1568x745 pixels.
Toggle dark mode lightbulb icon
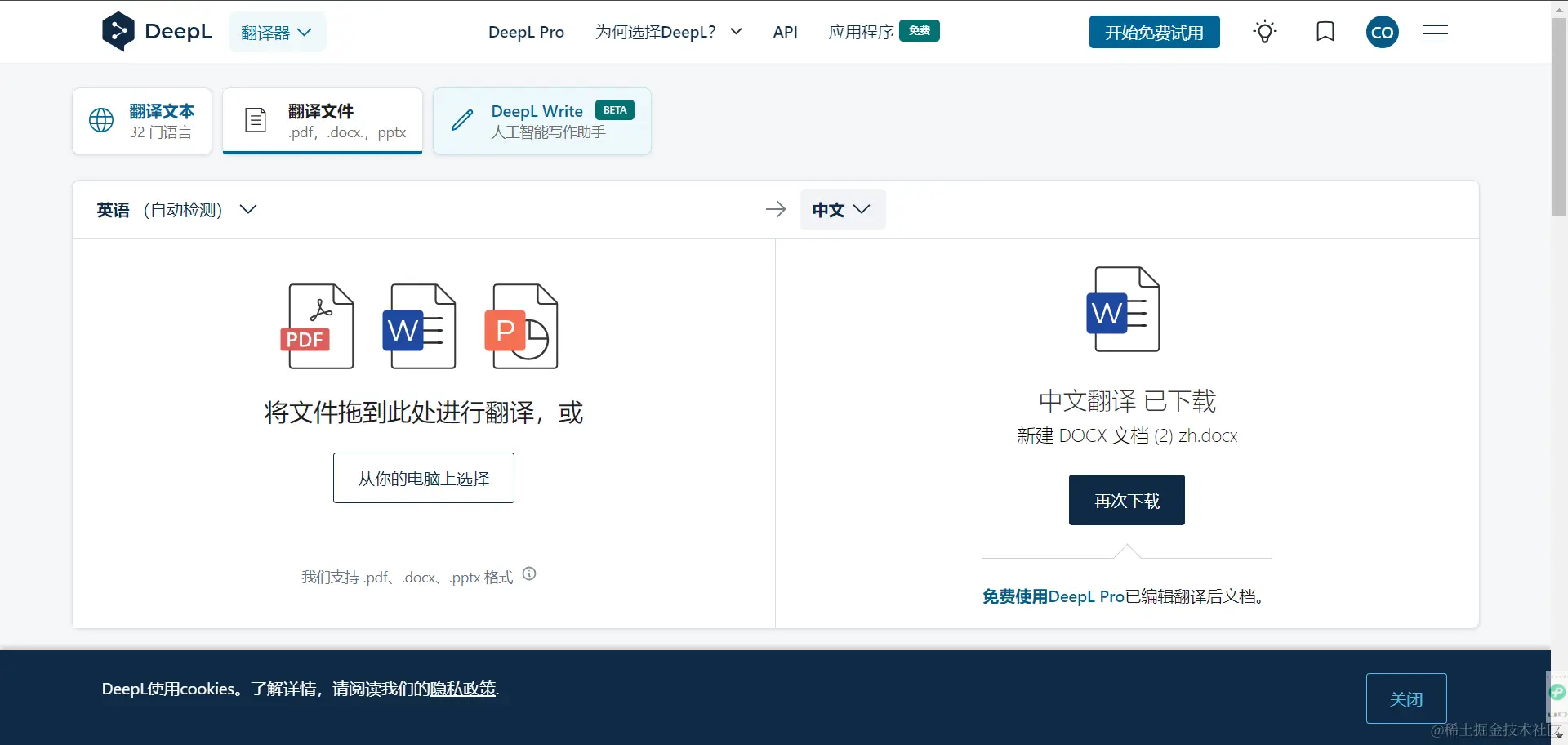(x=1265, y=32)
